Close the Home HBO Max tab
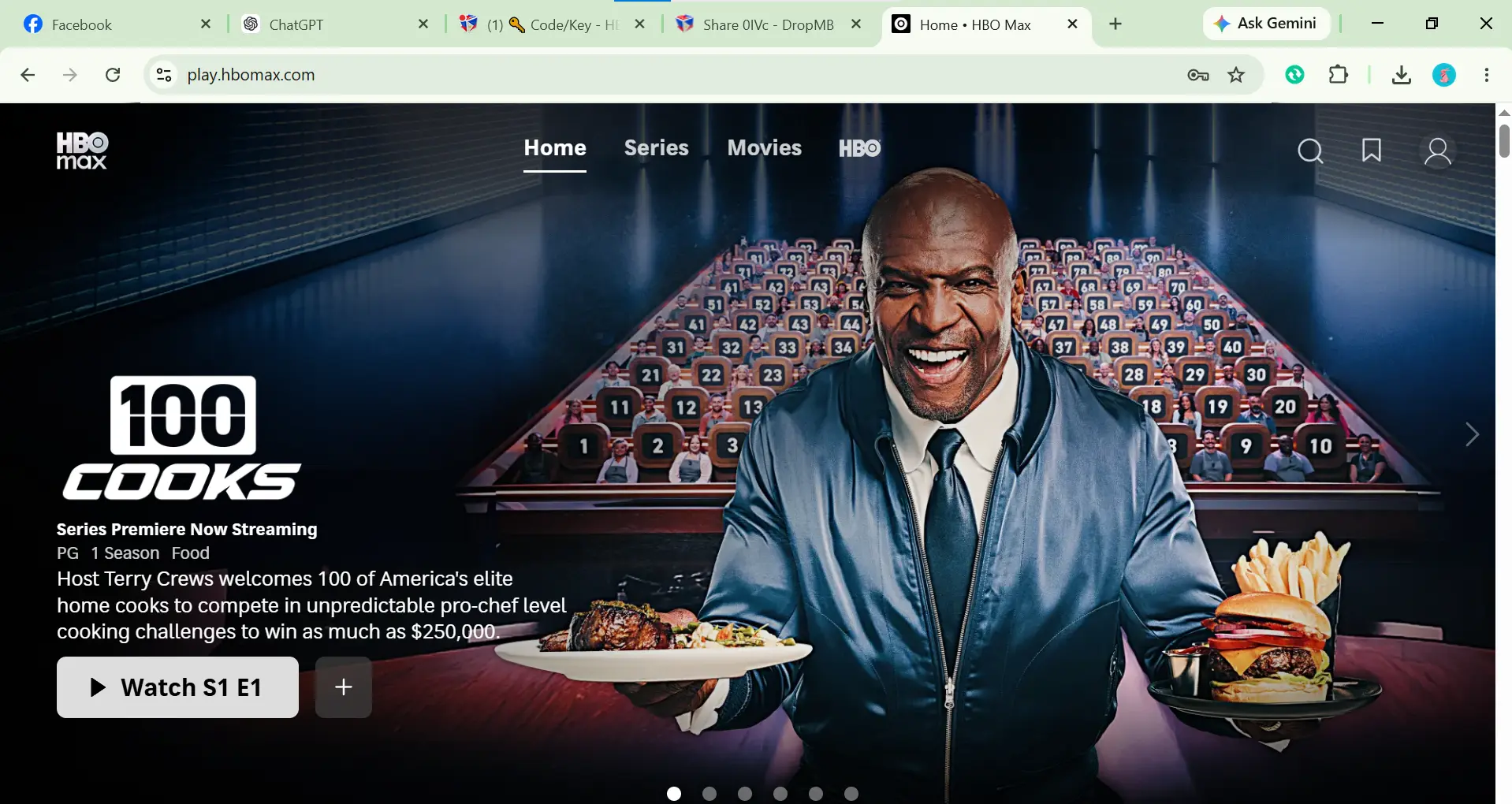The height and width of the screenshot is (804, 1512). (x=1072, y=24)
